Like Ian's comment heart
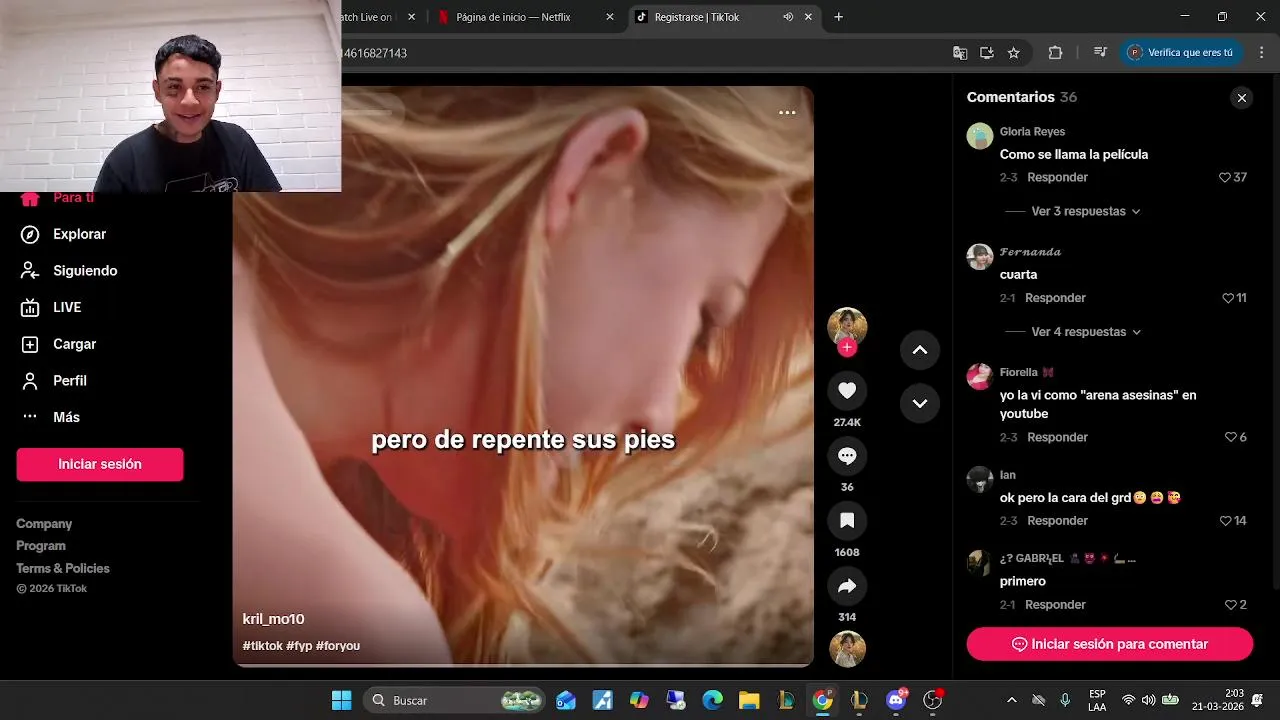This screenshot has height=720, width=1280. 1225,521
